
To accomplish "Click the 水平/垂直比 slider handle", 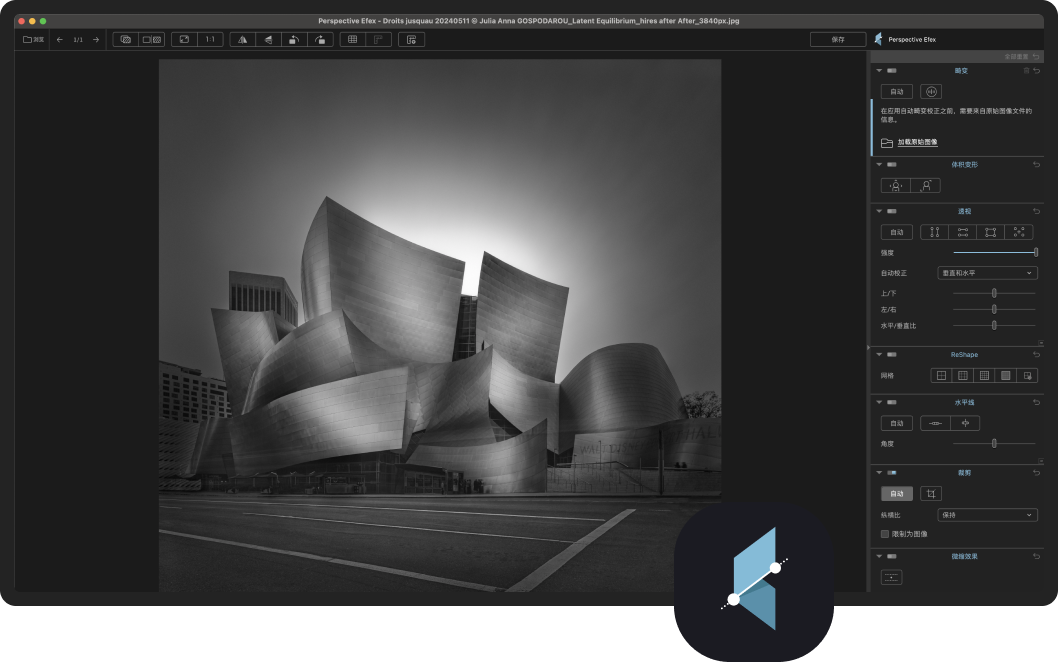I will tap(994, 326).
